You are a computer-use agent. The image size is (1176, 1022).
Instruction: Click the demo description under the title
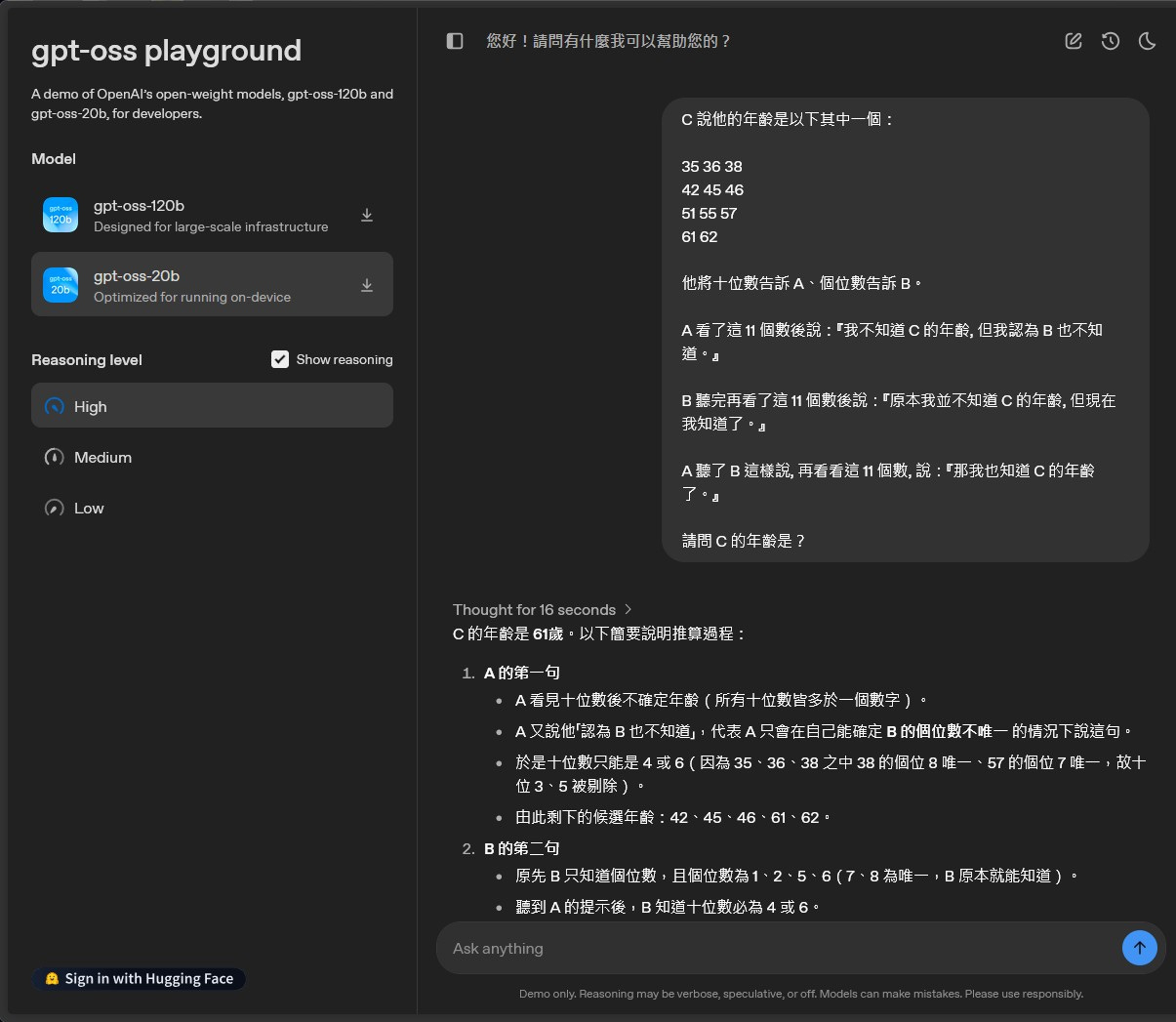(212, 103)
